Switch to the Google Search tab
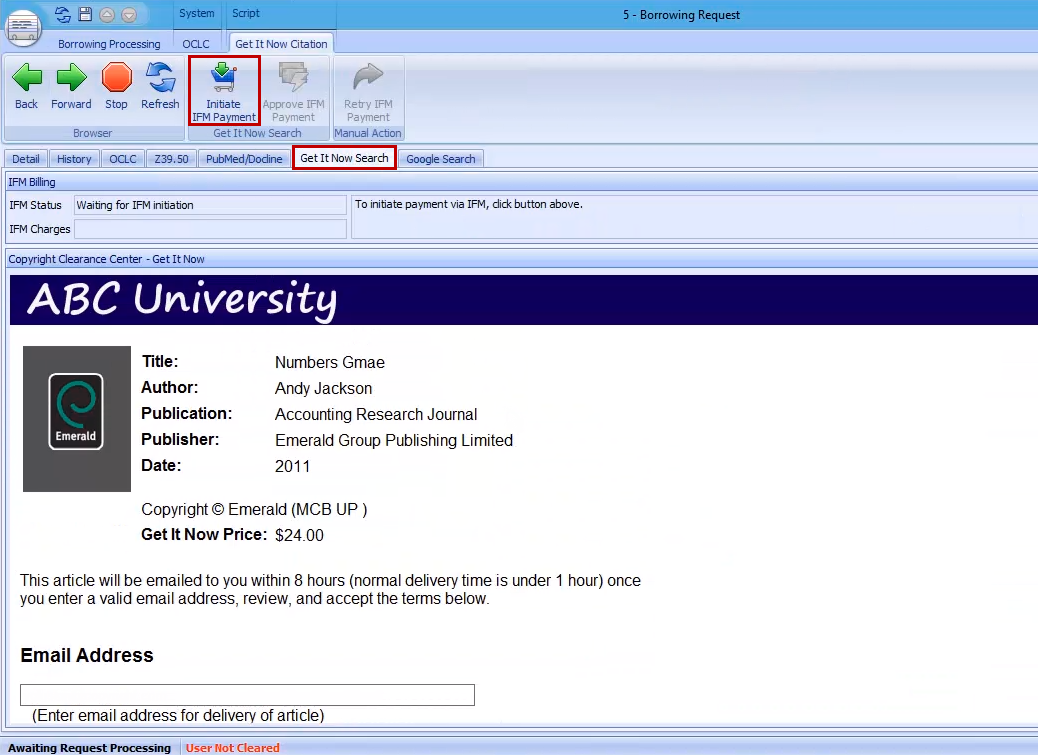This screenshot has height=755, width=1038. pos(441,158)
